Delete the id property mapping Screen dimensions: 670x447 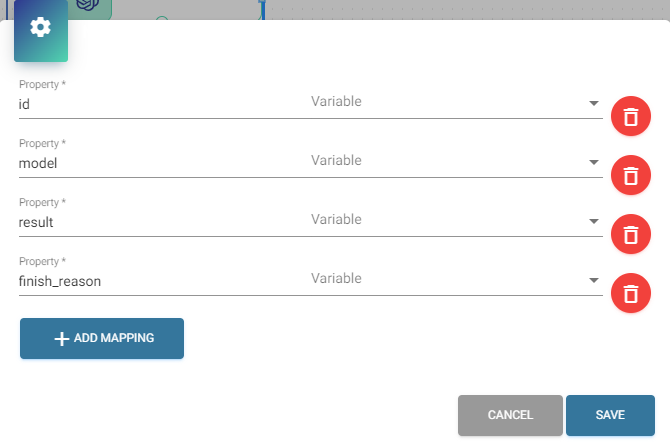[x=630, y=117]
